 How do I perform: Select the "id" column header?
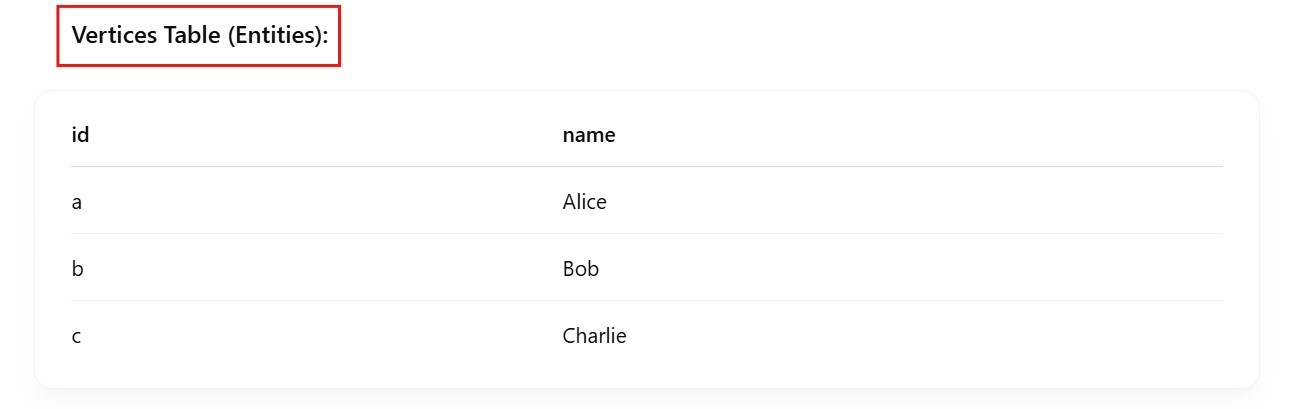[x=81, y=134]
